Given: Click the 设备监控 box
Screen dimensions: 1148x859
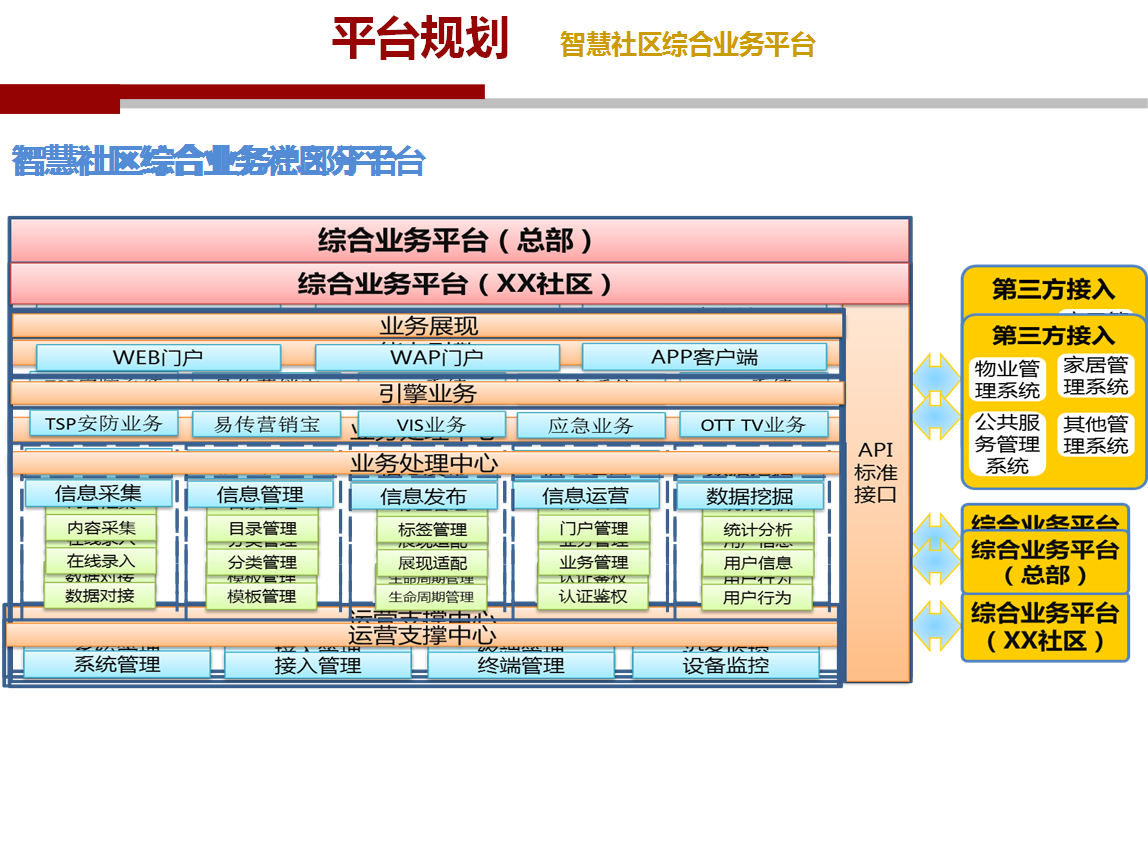Looking at the screenshot, I should click(x=725, y=665).
